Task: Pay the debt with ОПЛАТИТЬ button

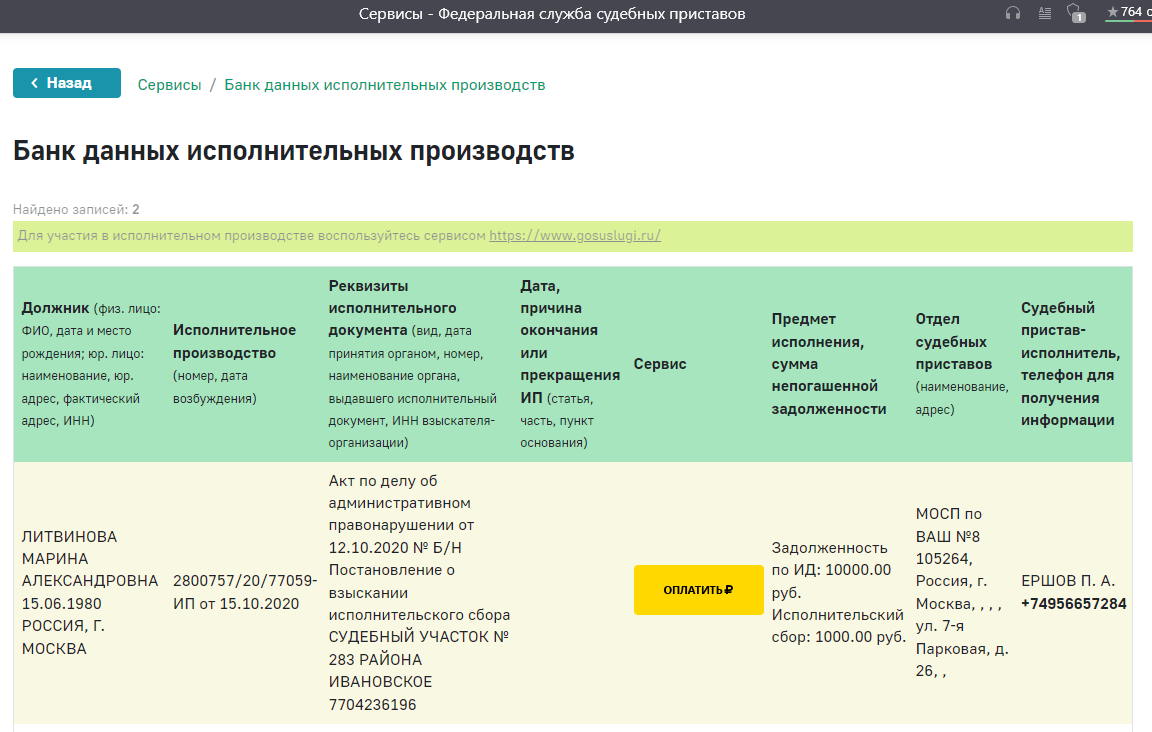Action: (699, 589)
